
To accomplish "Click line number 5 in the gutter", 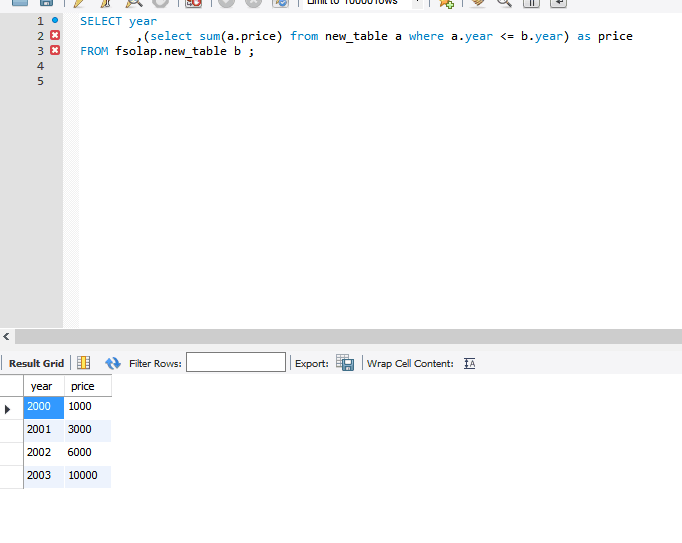I will click(x=40, y=81).
